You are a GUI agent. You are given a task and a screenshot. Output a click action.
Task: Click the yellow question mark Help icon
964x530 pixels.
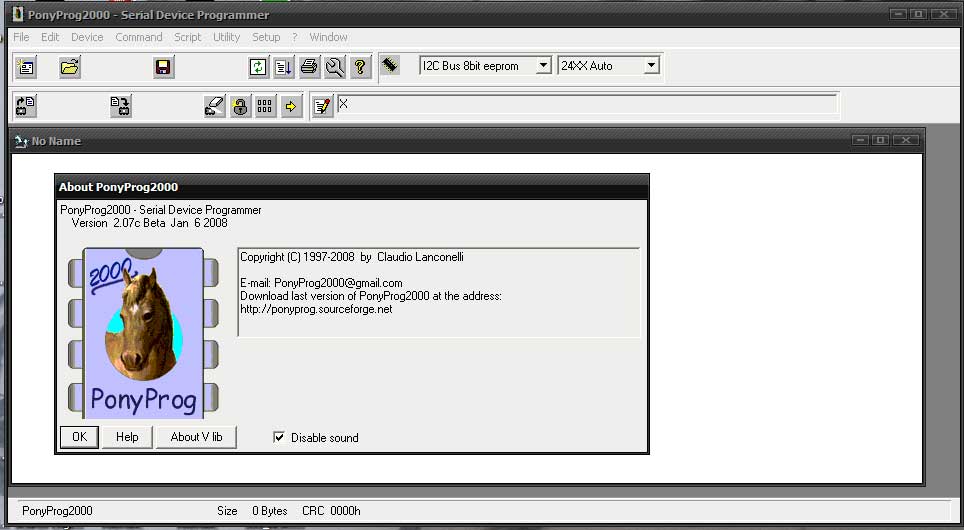point(360,66)
